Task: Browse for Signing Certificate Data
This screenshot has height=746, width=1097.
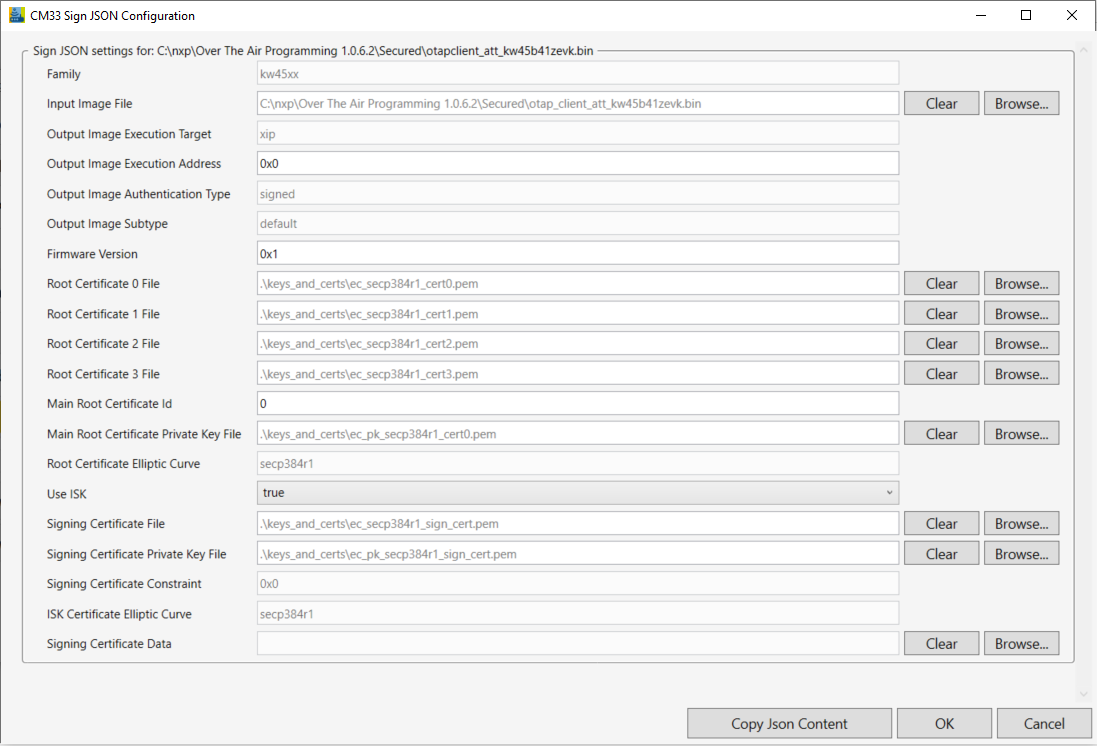Action: [x=1020, y=643]
